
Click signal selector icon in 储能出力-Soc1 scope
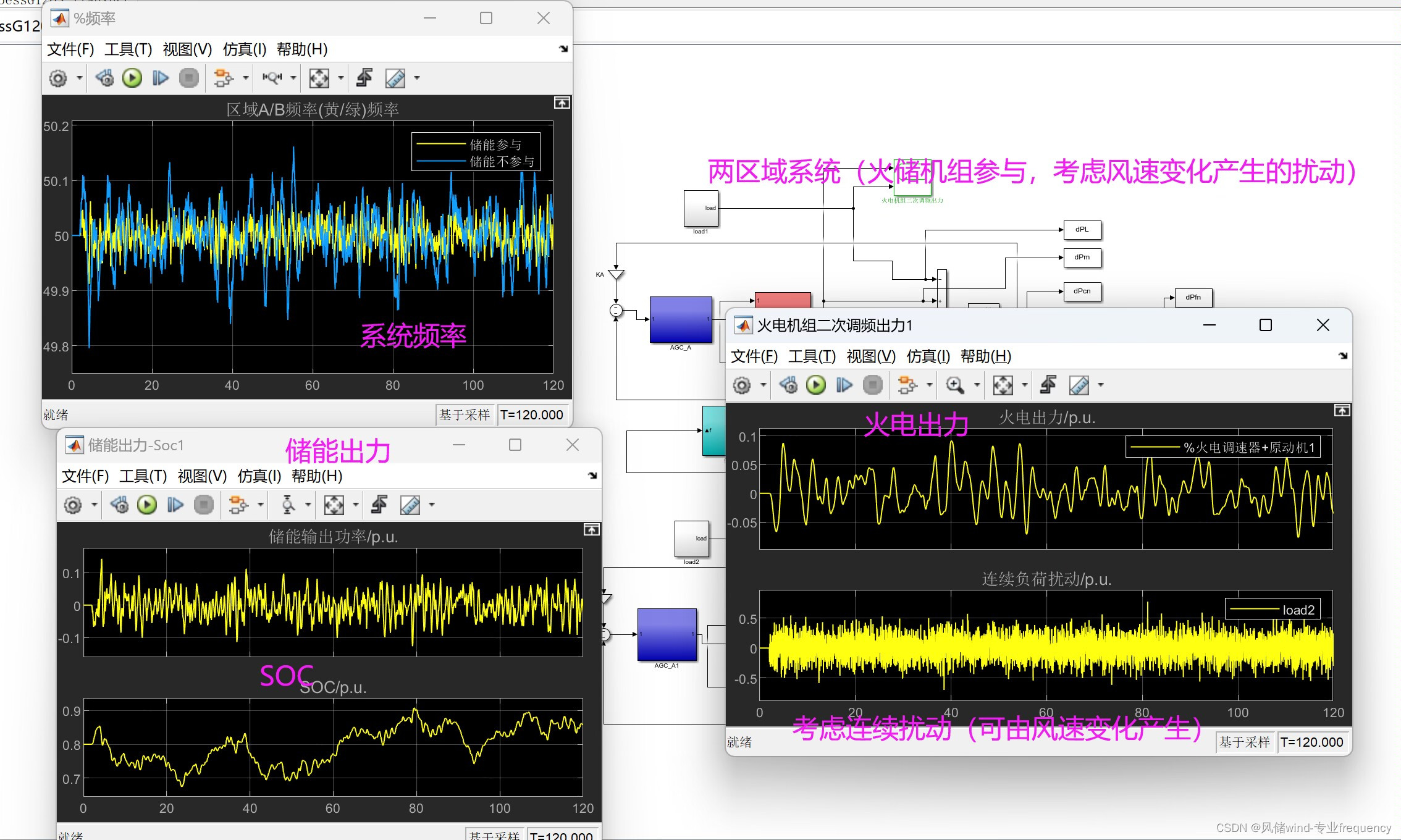pyautogui.click(x=238, y=505)
